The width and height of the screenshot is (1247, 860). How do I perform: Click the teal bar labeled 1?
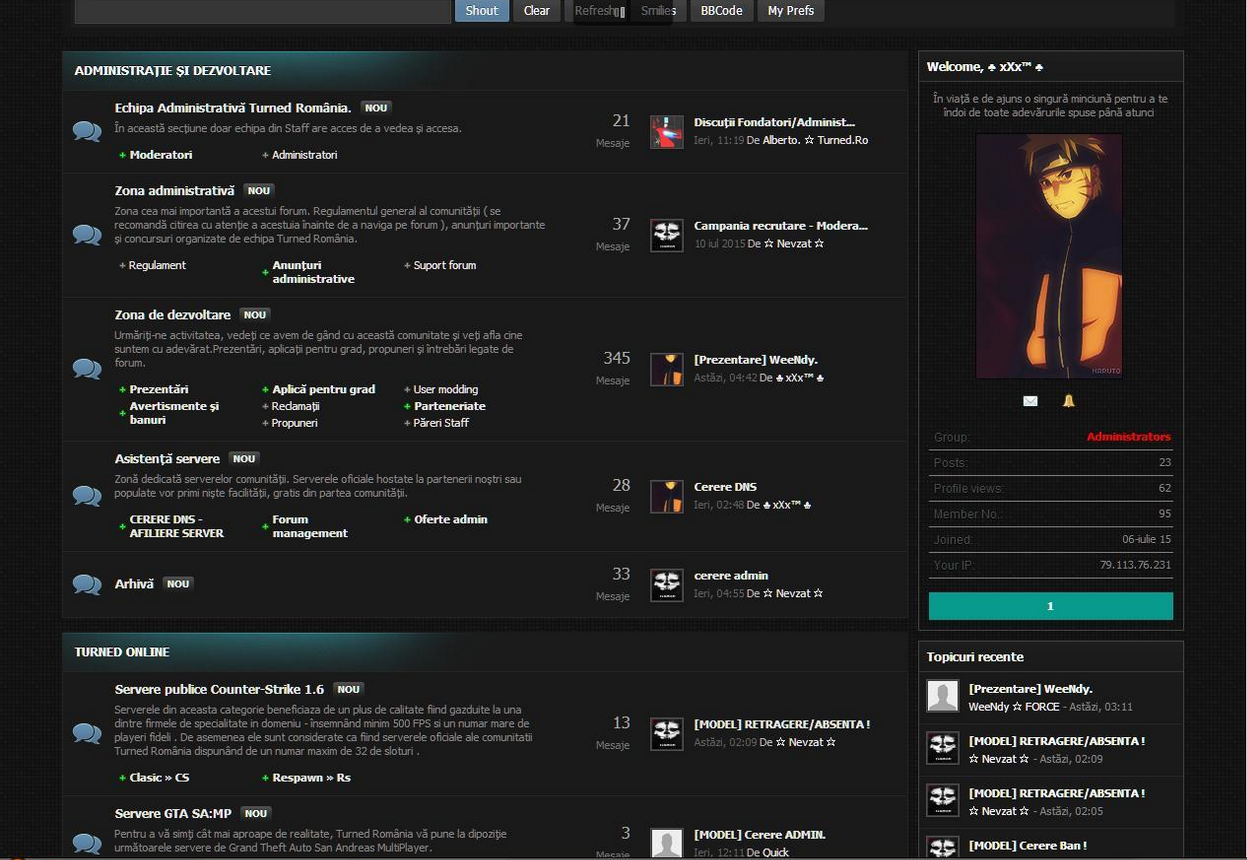pos(1050,606)
